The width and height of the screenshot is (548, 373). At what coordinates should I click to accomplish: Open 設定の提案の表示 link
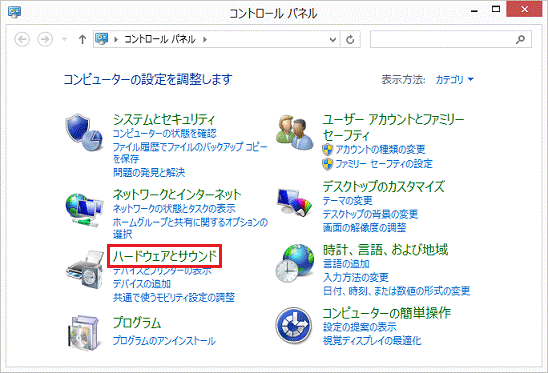point(360,327)
